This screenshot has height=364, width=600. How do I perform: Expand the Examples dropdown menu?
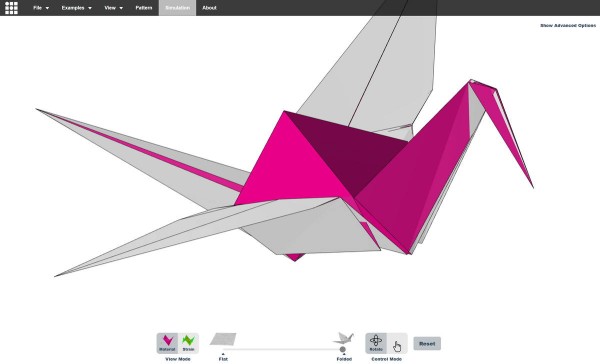pyautogui.click(x=77, y=8)
